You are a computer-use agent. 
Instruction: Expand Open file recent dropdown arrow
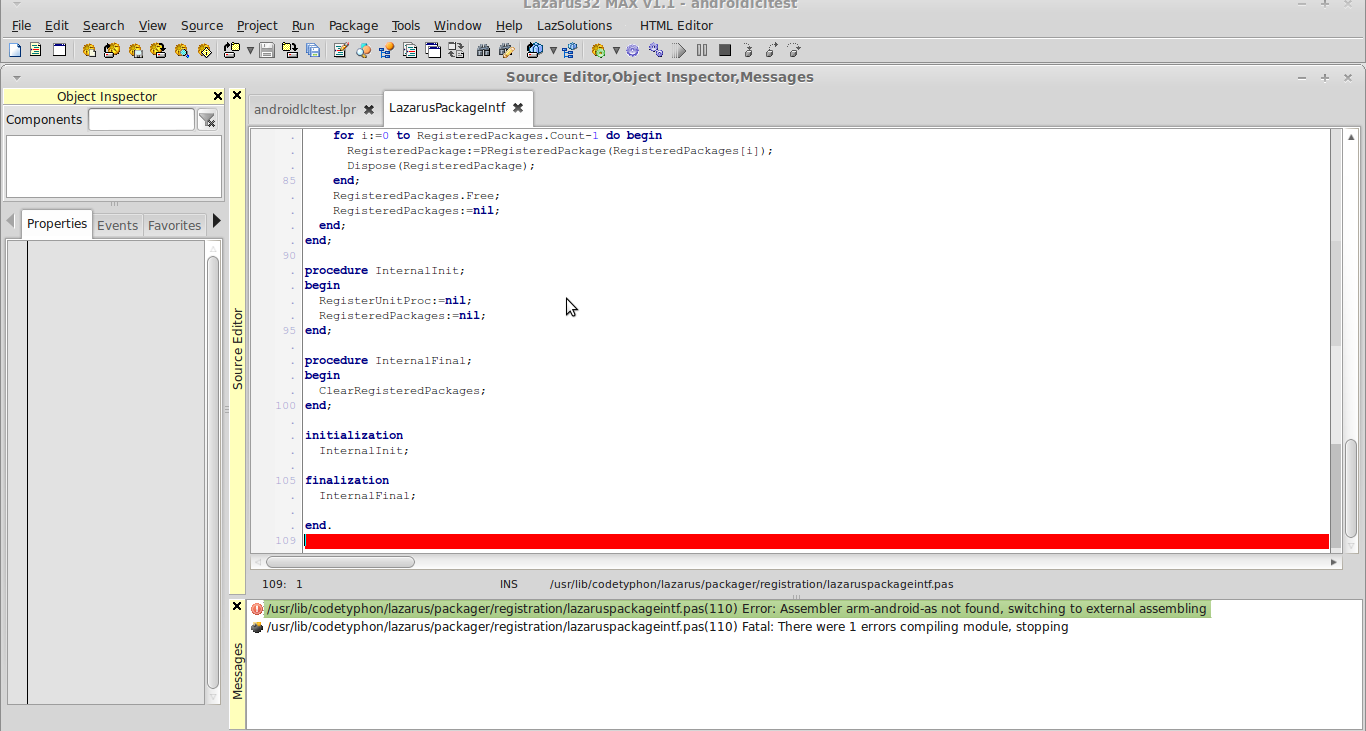(250, 50)
